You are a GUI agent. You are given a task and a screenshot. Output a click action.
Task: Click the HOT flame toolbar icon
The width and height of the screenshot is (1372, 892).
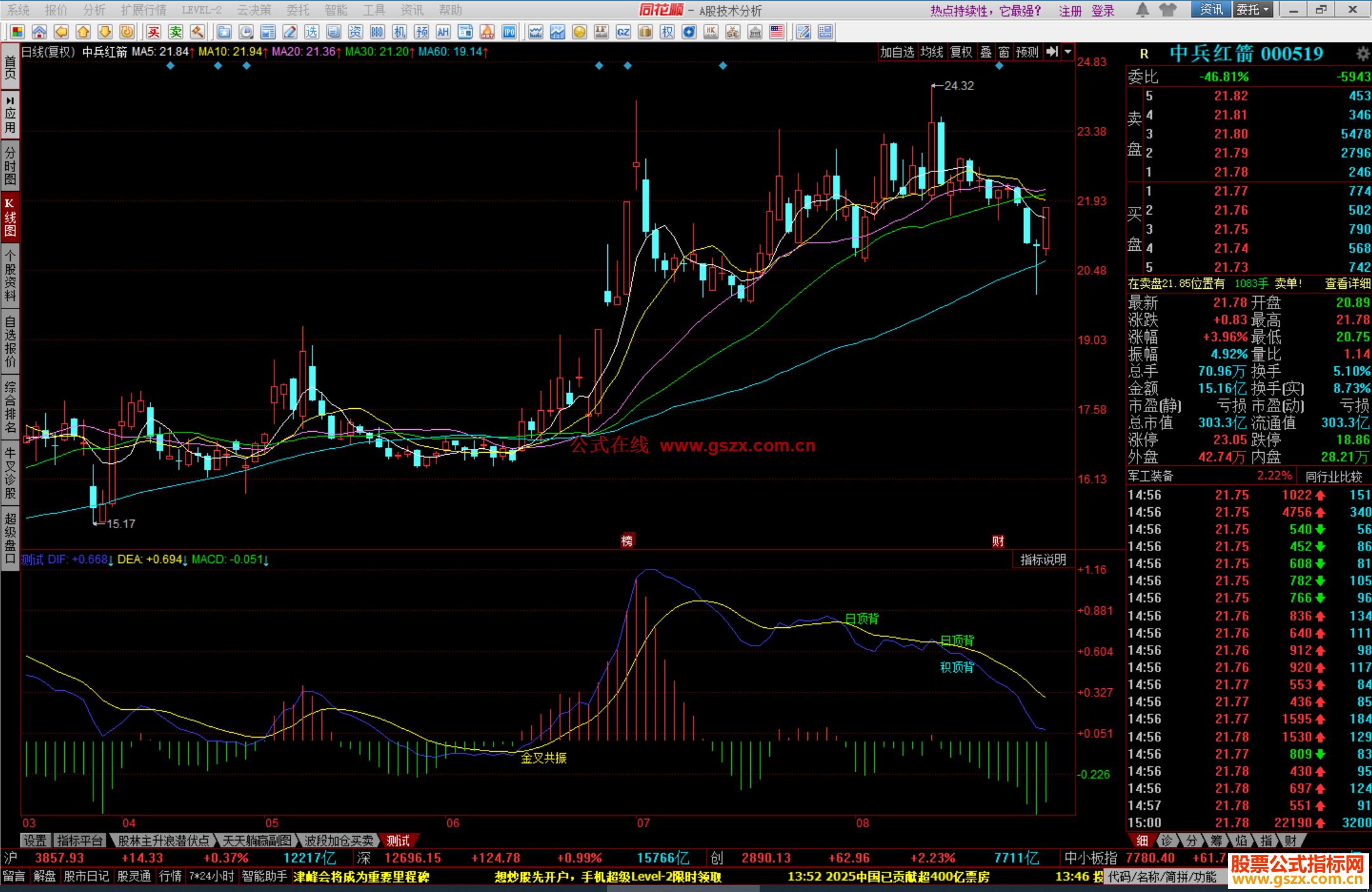pyautogui.click(x=487, y=32)
